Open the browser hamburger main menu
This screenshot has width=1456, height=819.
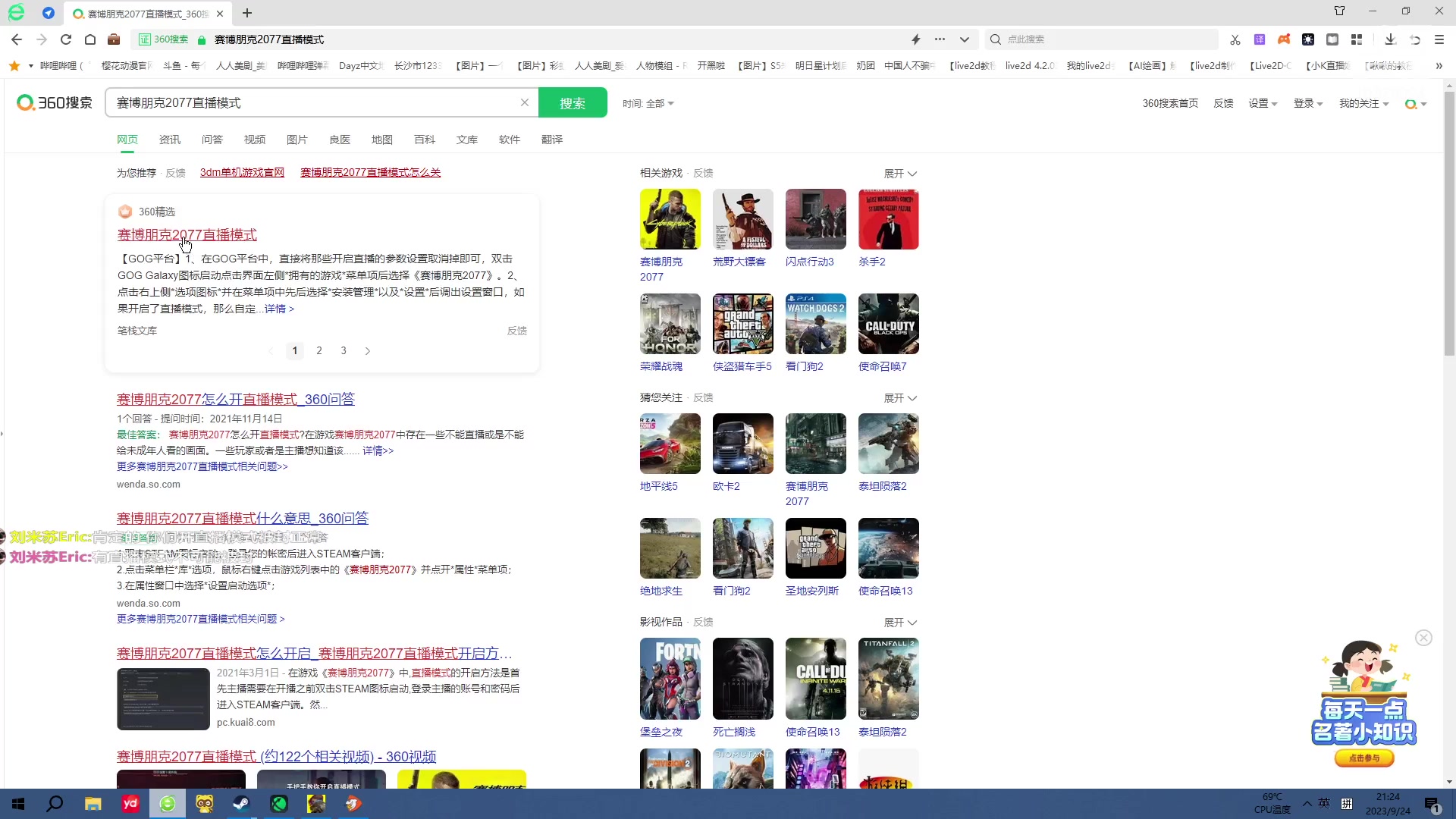pyautogui.click(x=1439, y=39)
